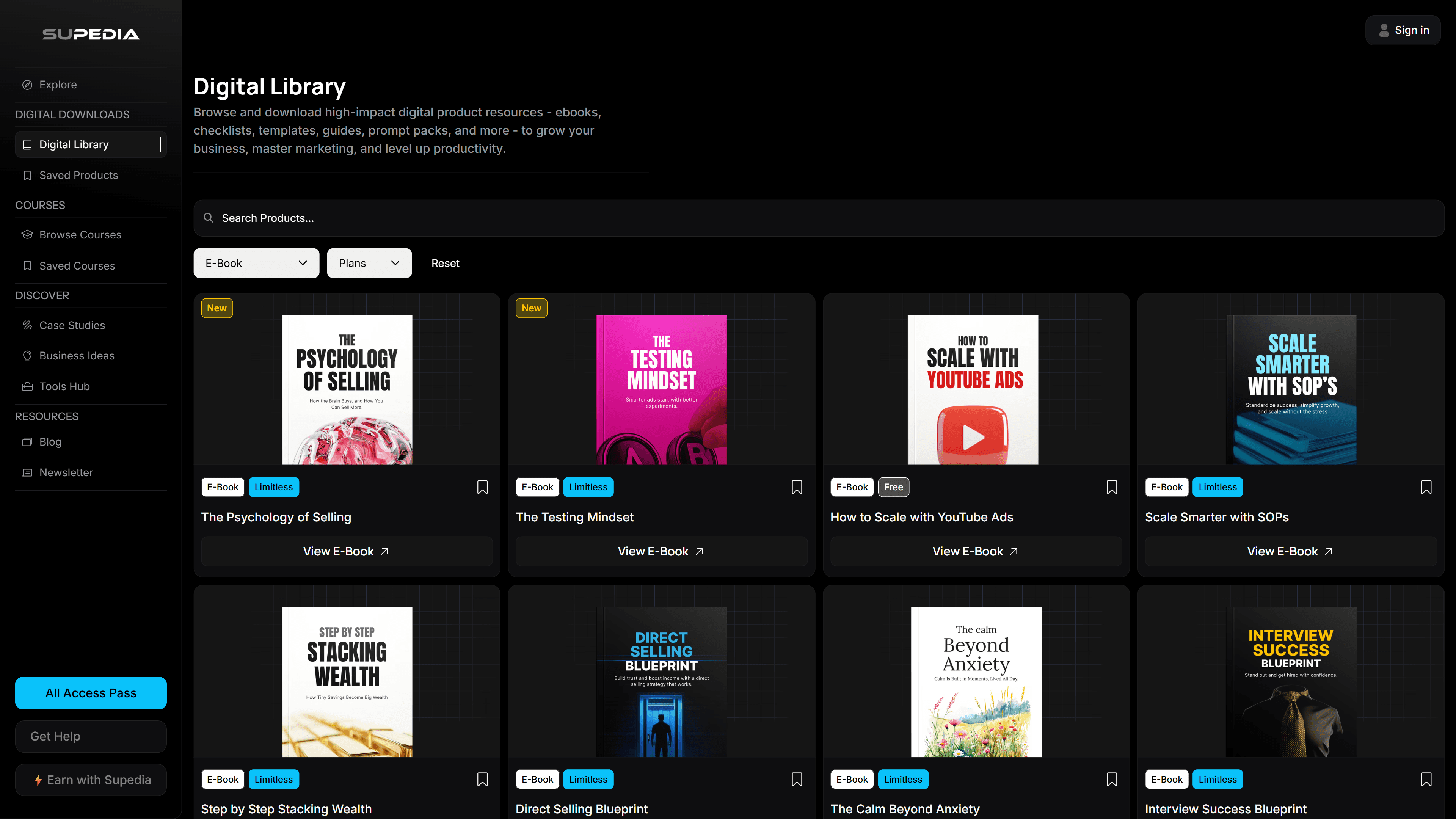1456x819 pixels.
Task: Click the Interview Success Blueprint cover
Action: tap(1291, 682)
